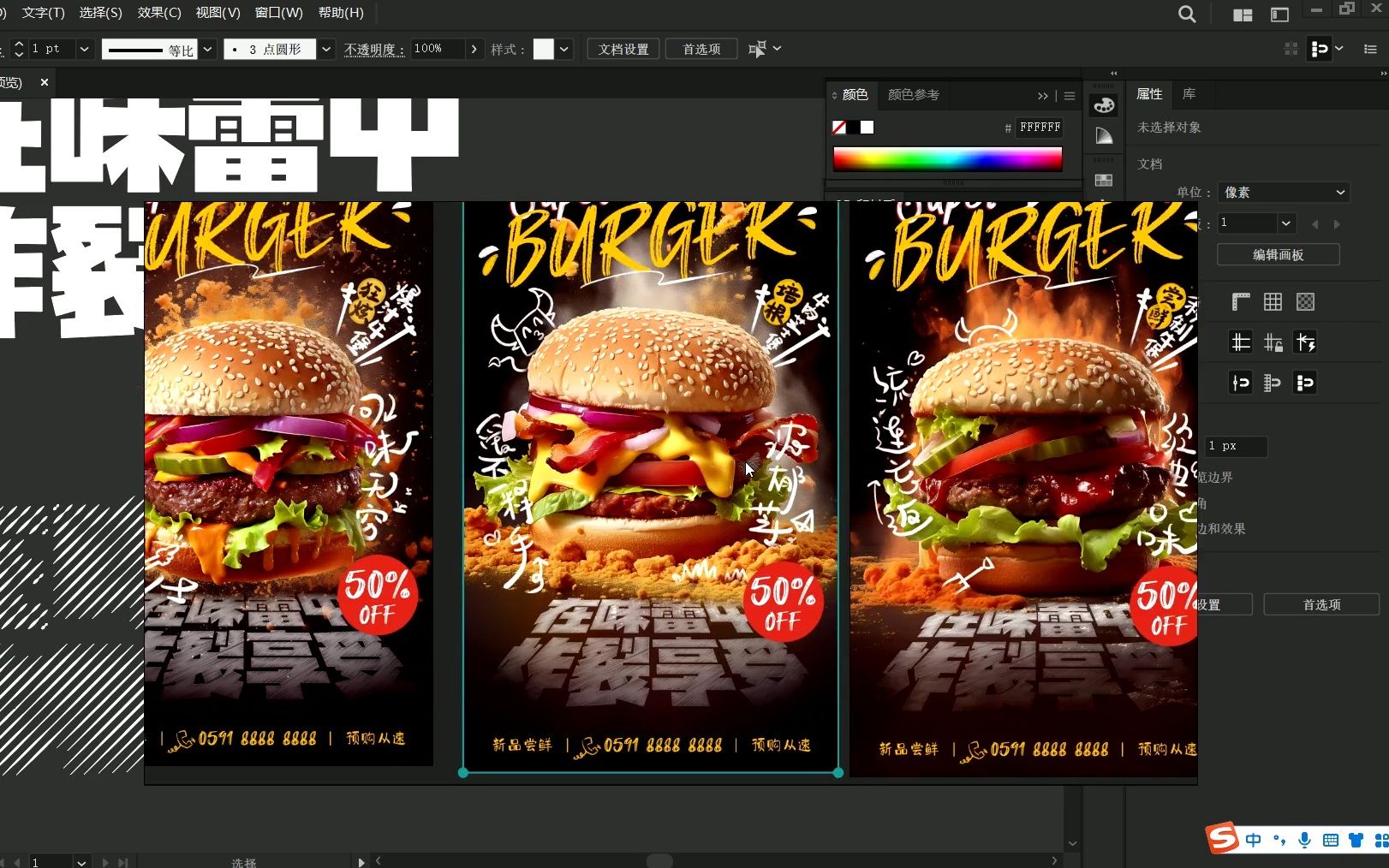Click the hex color FFFFFF field

click(x=1040, y=127)
